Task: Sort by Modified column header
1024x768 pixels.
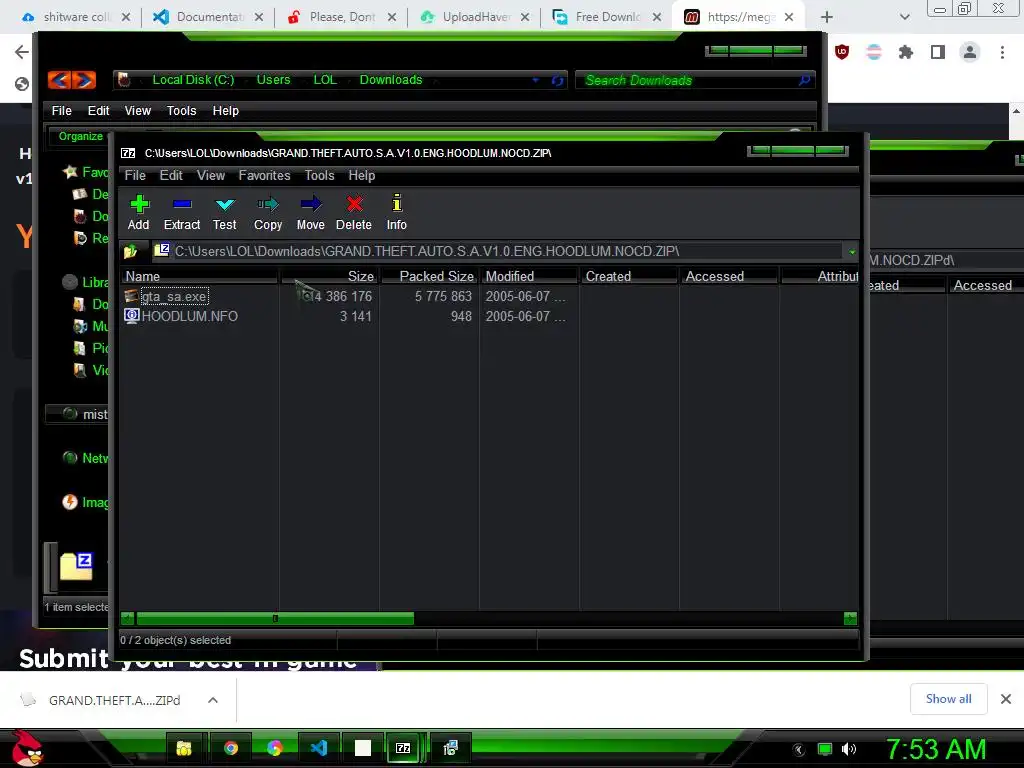Action: coord(530,276)
